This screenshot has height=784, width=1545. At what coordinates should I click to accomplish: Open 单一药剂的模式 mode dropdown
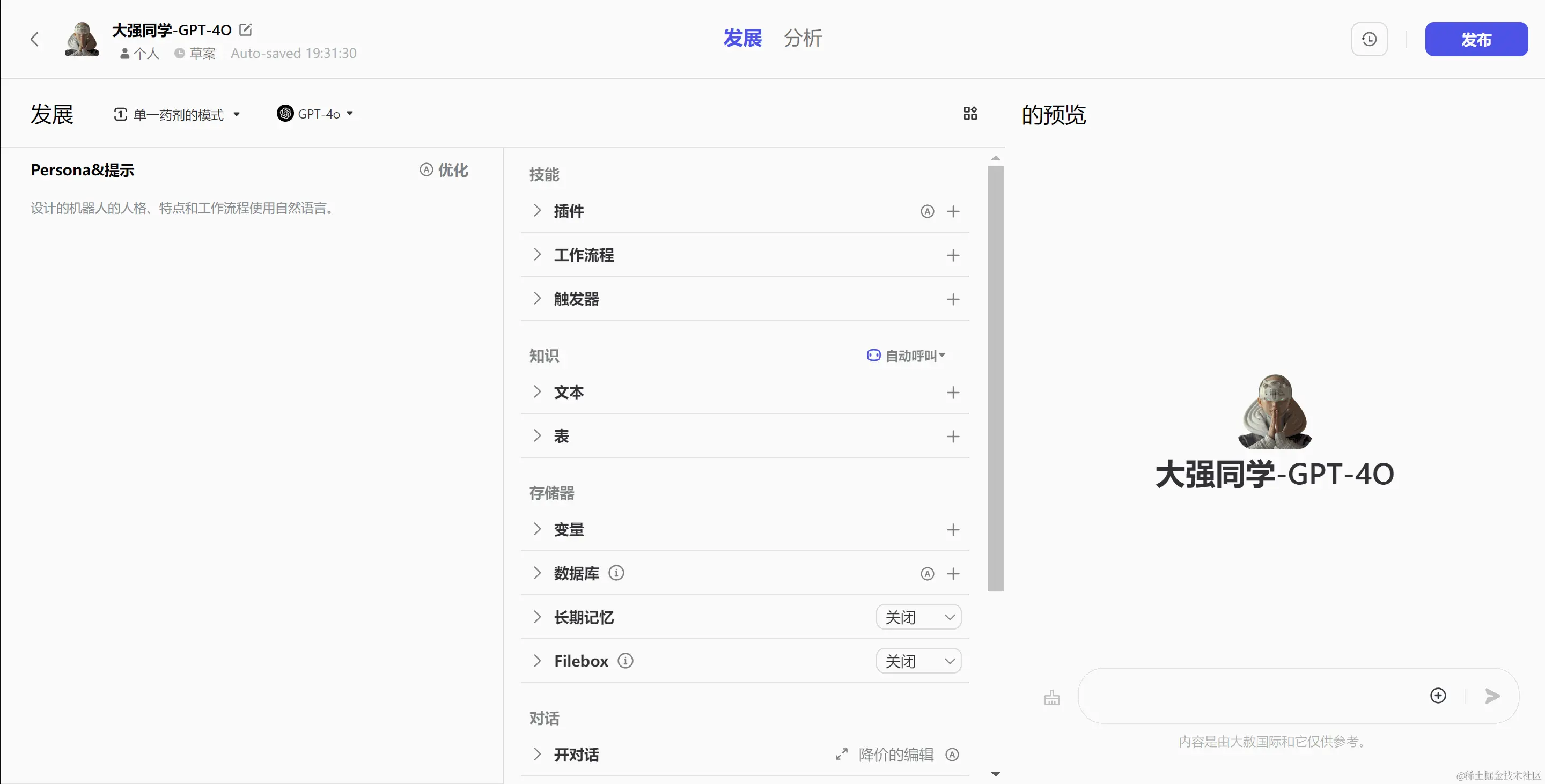(178, 114)
